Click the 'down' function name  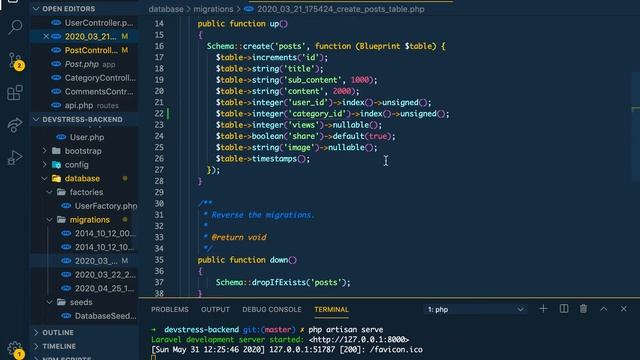pyautogui.click(x=279, y=260)
